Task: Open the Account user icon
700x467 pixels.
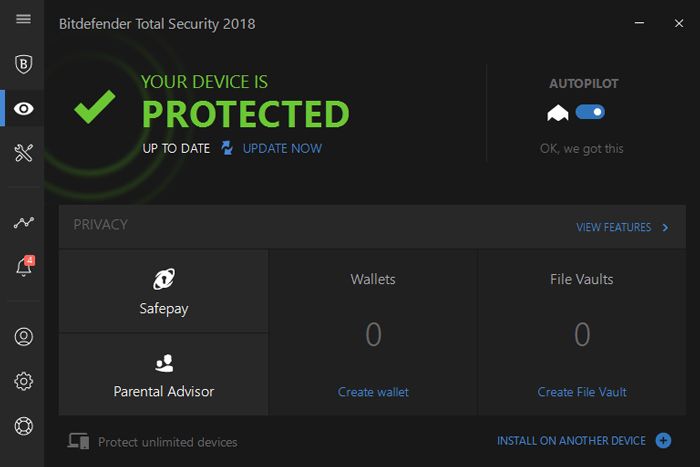Action: click(23, 337)
